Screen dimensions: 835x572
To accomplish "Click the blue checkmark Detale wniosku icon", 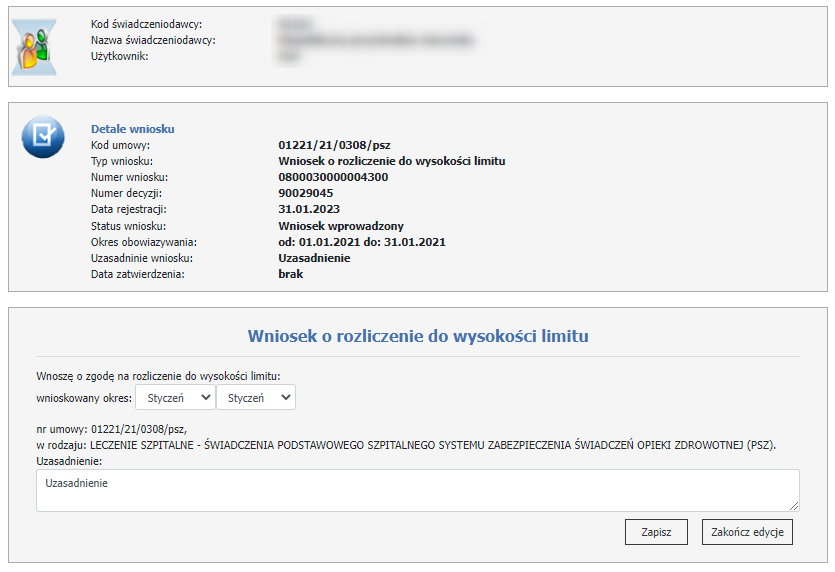I will [42, 137].
